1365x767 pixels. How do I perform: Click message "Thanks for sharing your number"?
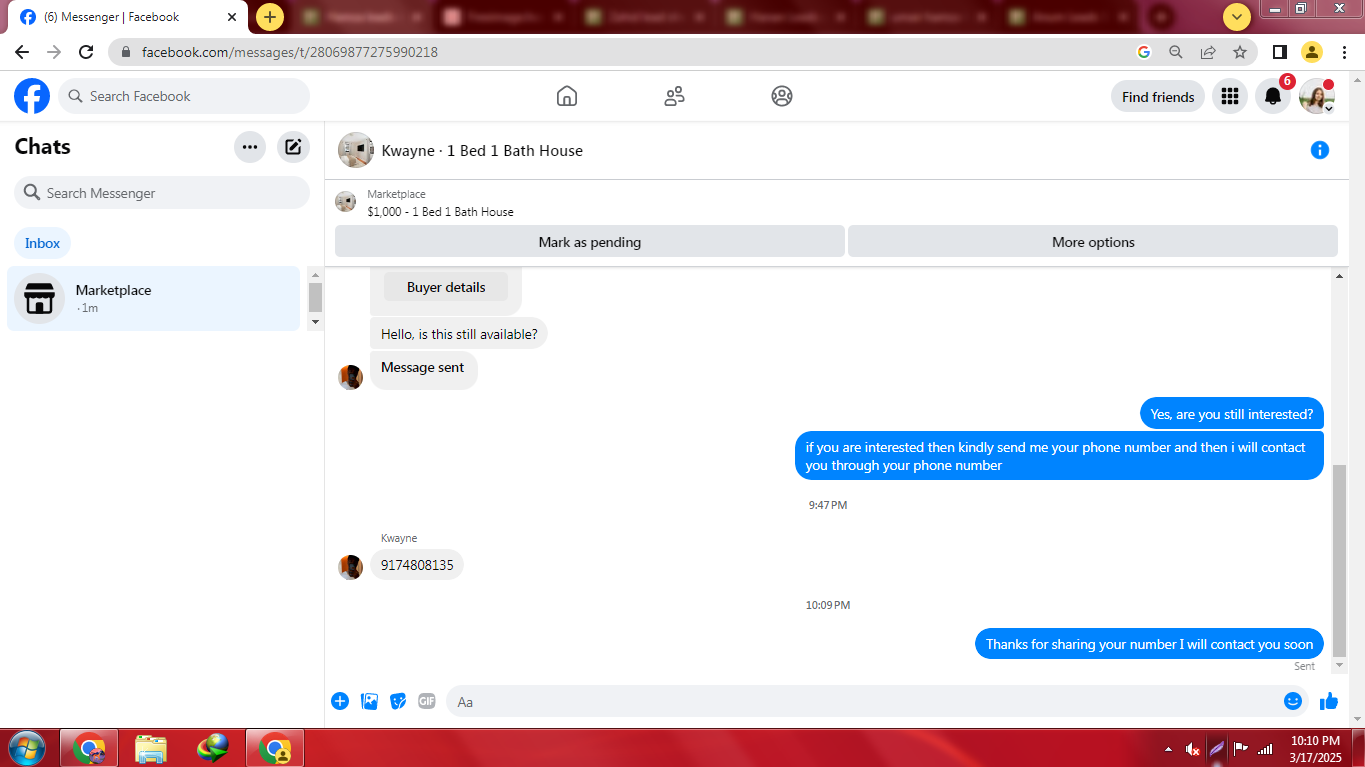point(1150,644)
